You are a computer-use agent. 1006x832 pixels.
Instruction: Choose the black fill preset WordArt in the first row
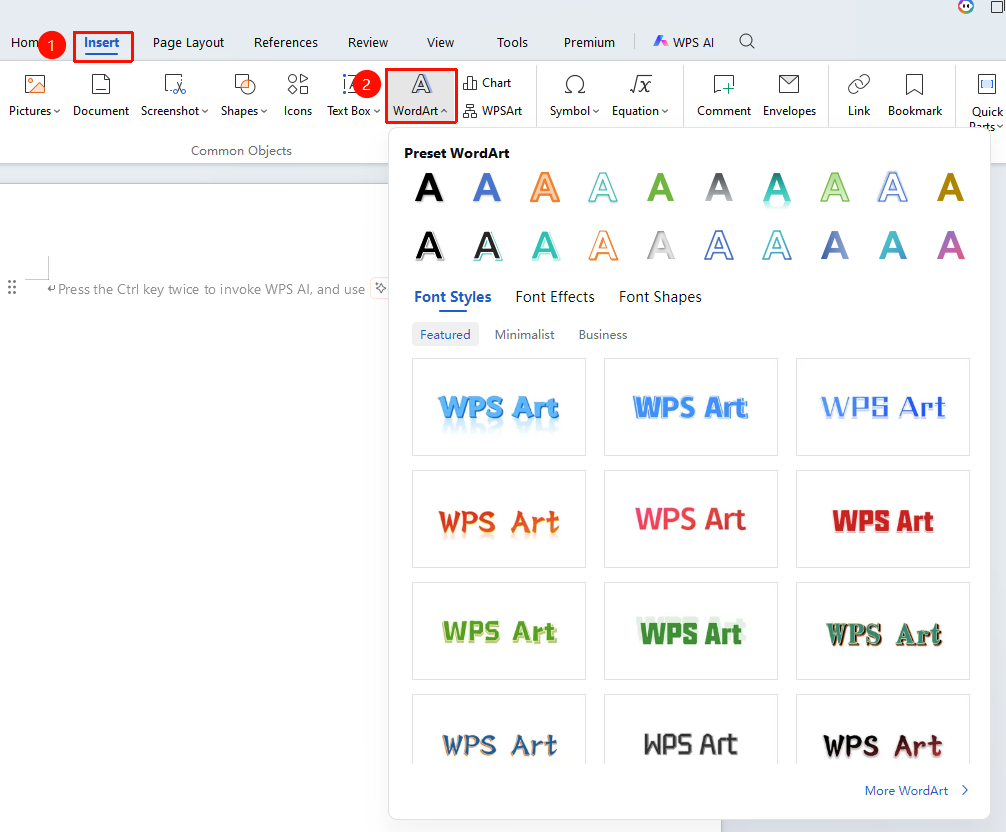[429, 188]
